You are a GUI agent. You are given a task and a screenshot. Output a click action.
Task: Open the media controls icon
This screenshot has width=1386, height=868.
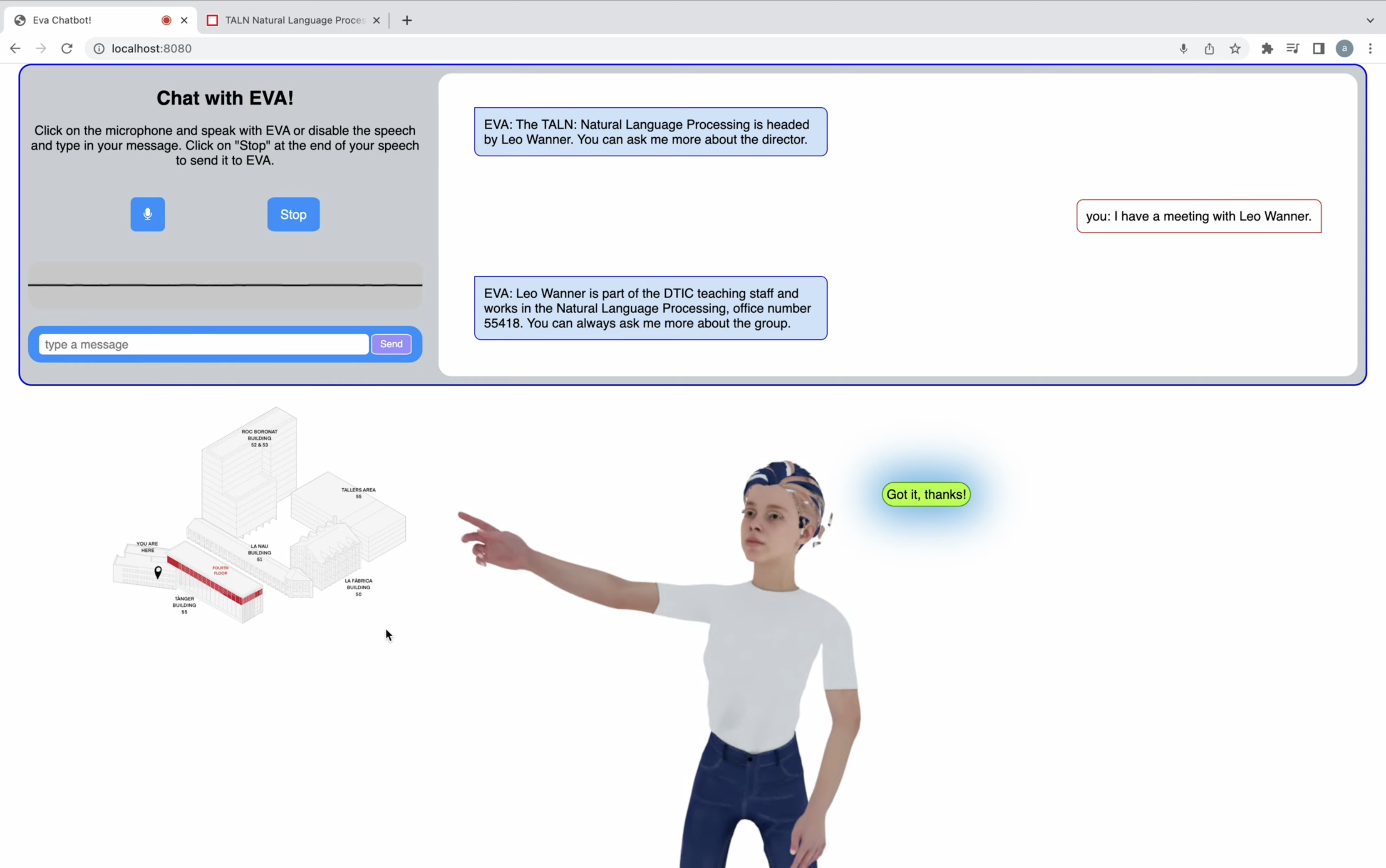(x=1292, y=49)
